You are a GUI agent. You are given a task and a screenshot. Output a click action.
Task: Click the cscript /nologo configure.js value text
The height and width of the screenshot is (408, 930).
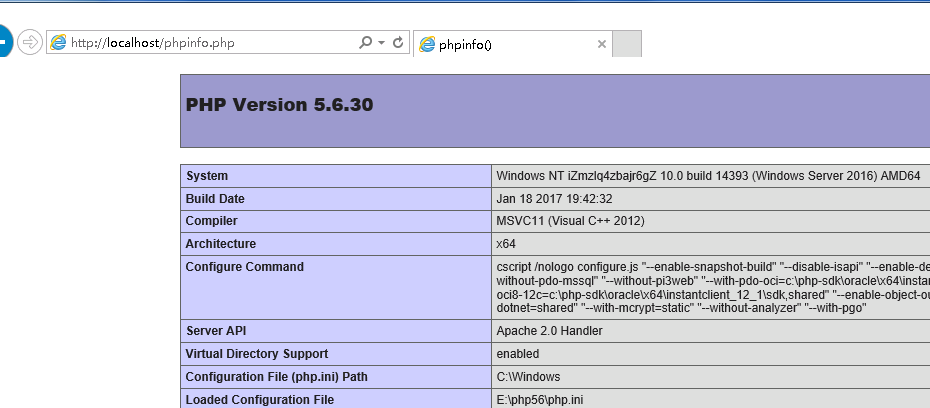(713, 287)
